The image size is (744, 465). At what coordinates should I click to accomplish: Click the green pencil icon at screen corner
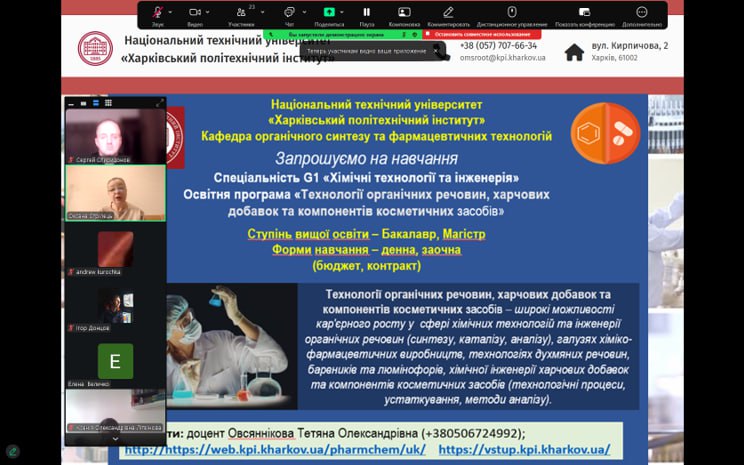[x=13, y=451]
